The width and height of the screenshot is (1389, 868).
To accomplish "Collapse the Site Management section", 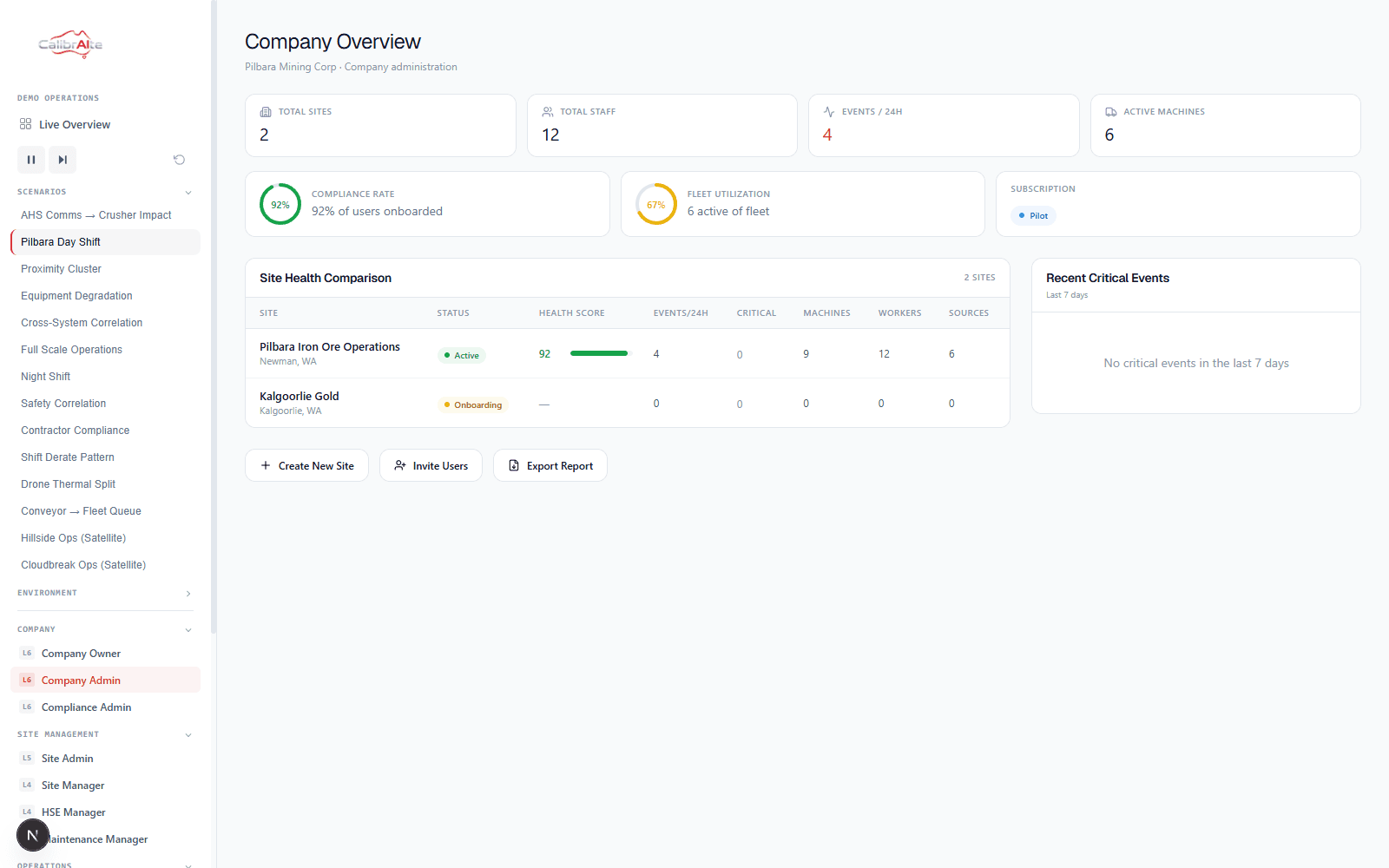I will [x=188, y=734].
